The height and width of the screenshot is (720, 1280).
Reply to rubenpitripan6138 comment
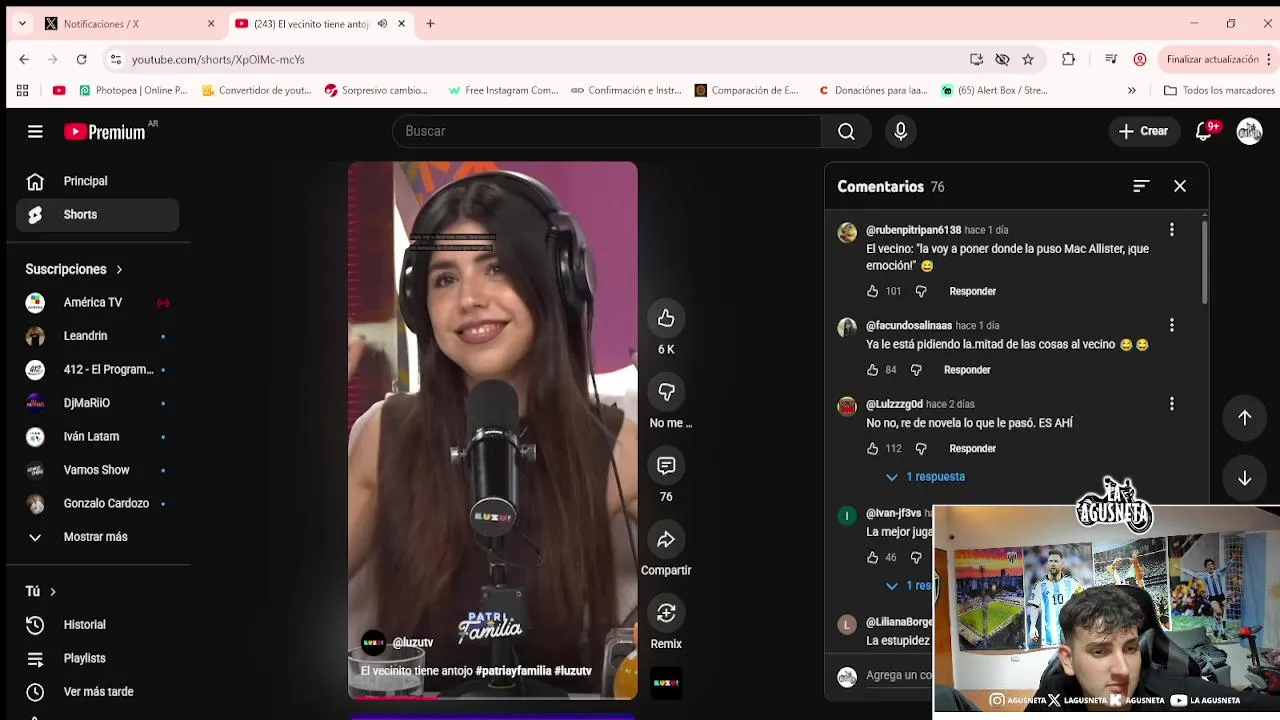972,291
